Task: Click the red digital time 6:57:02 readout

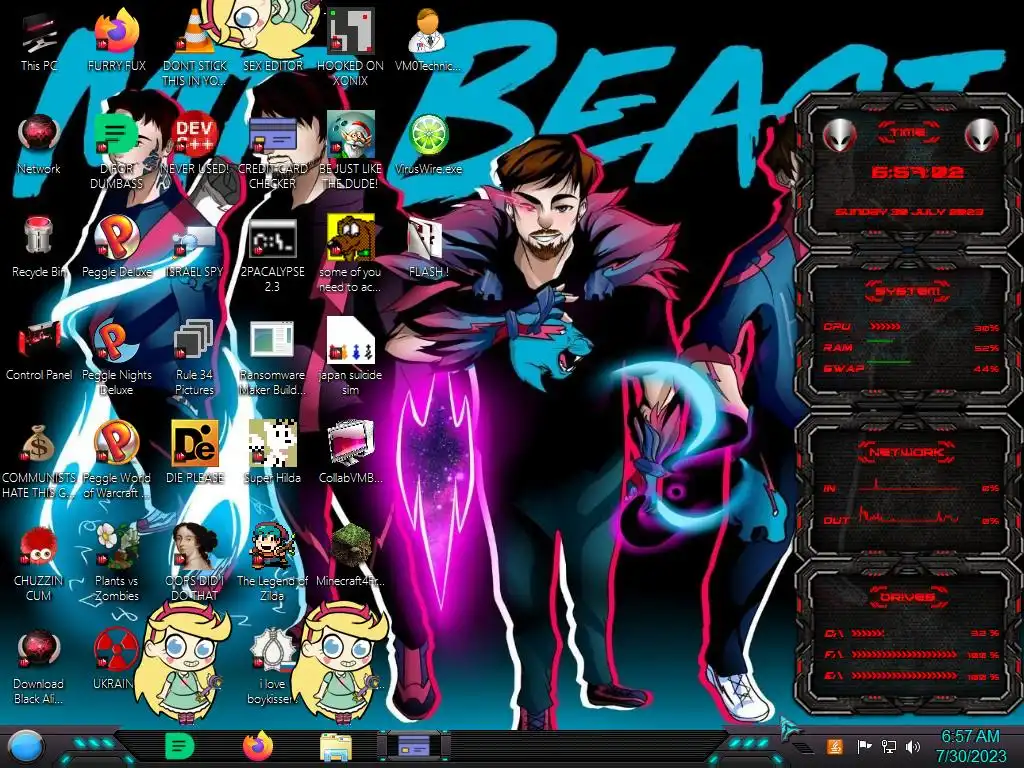Action: tap(918, 172)
